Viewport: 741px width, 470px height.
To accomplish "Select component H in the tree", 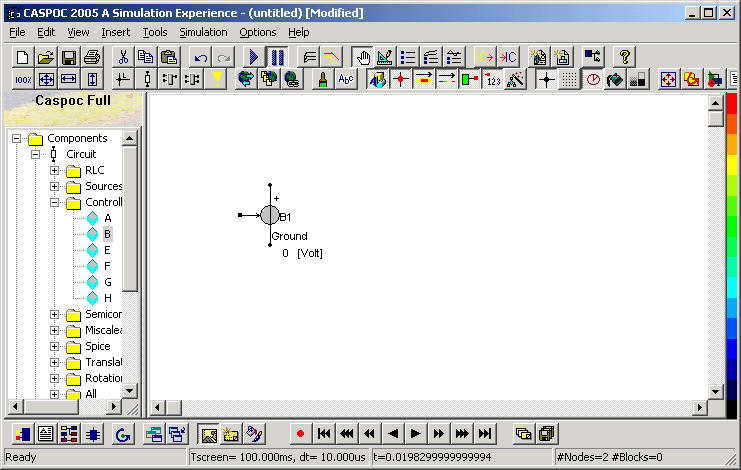I will [x=108, y=298].
